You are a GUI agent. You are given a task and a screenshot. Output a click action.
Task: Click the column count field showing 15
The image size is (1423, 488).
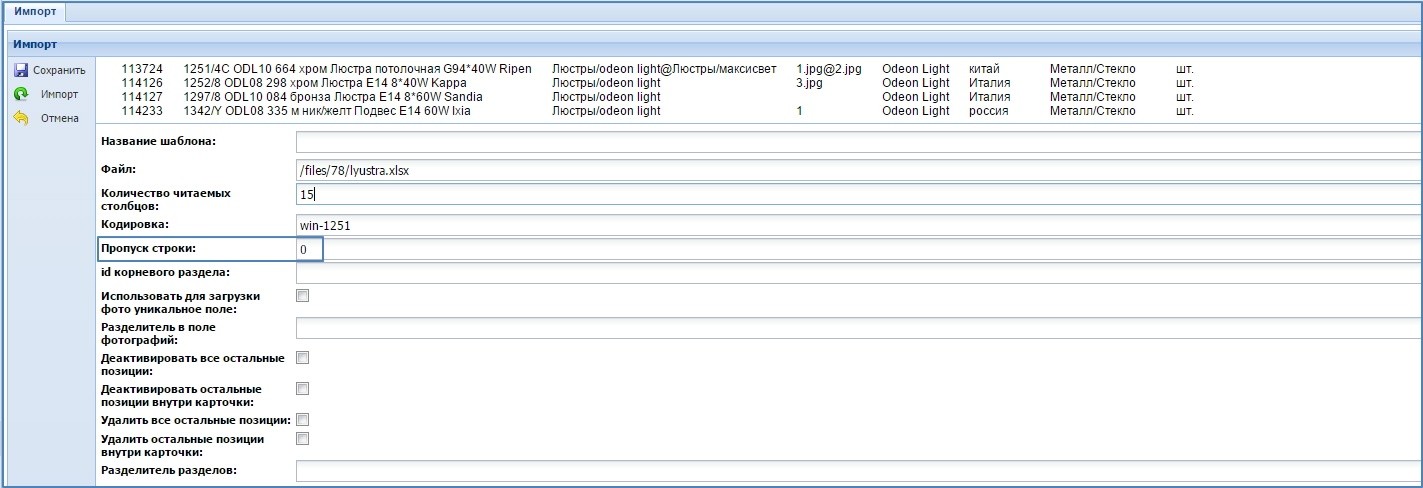(858, 194)
